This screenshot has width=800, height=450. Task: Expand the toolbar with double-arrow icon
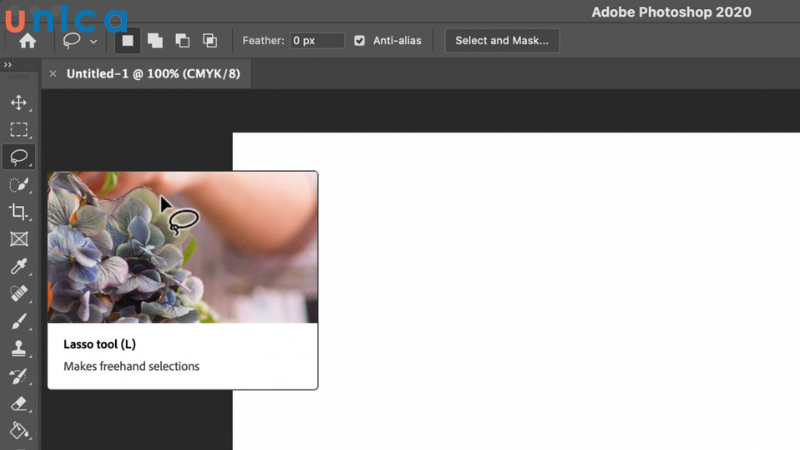click(8, 65)
